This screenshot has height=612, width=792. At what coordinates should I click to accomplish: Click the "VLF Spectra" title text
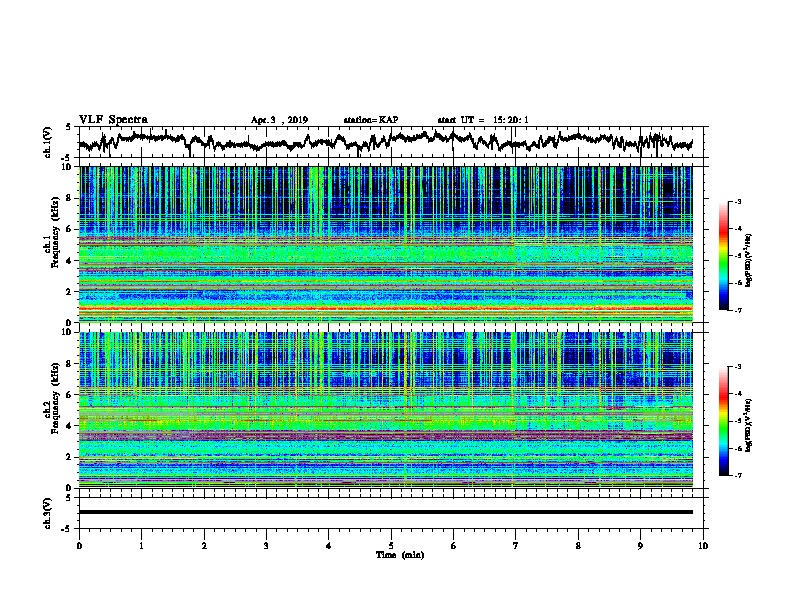coord(113,120)
